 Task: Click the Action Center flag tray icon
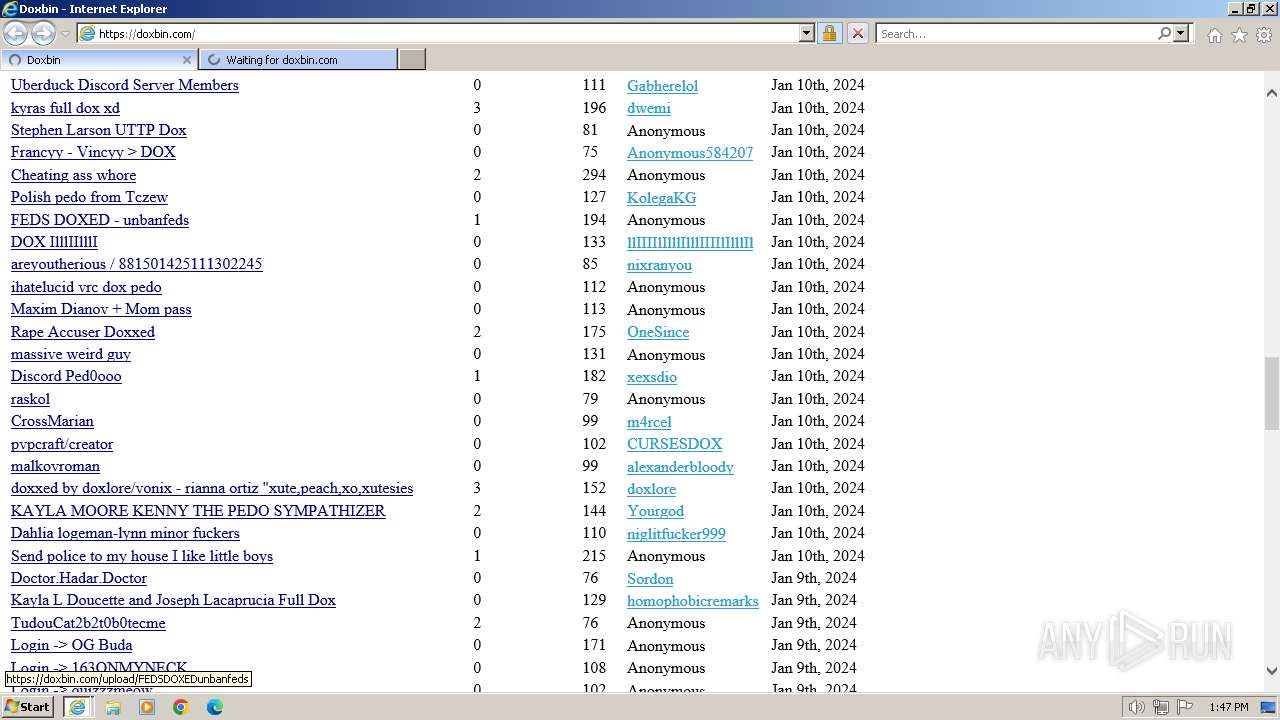tap(1185, 707)
